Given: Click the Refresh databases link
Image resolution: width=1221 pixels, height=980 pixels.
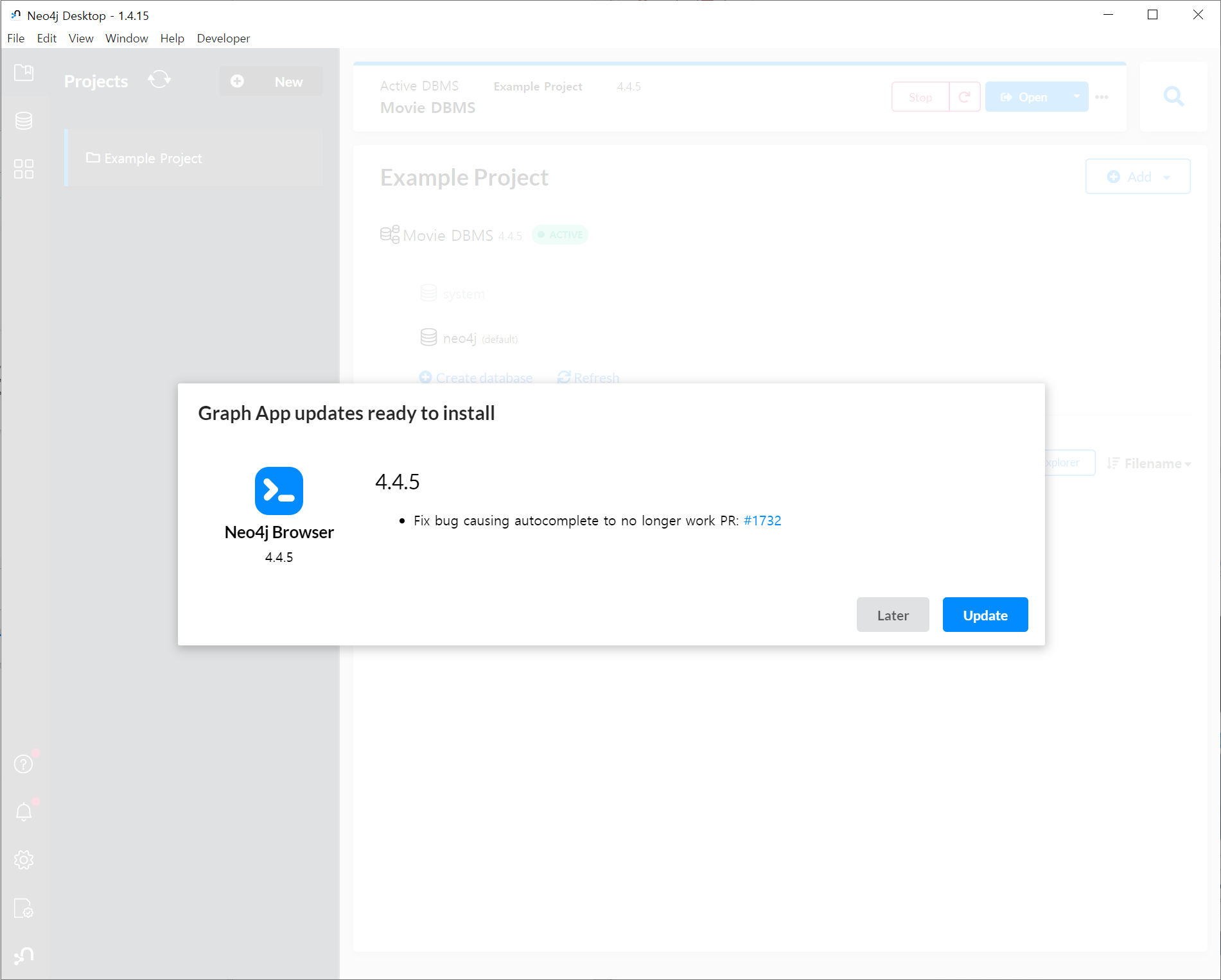Looking at the screenshot, I should 588,378.
